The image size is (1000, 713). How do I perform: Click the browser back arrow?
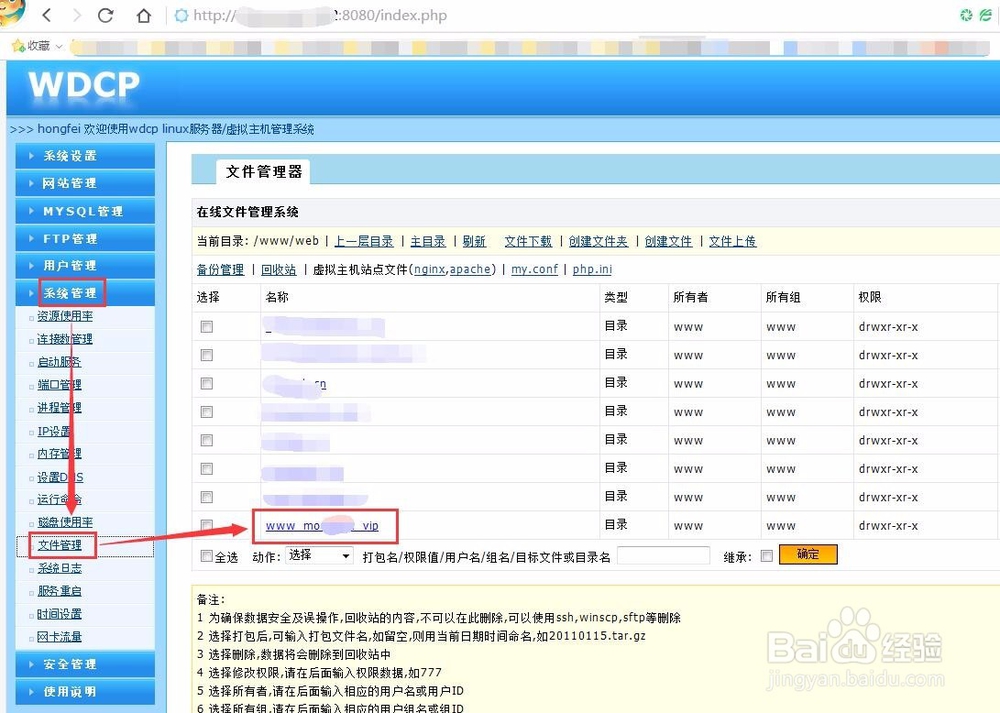pyautogui.click(x=47, y=15)
